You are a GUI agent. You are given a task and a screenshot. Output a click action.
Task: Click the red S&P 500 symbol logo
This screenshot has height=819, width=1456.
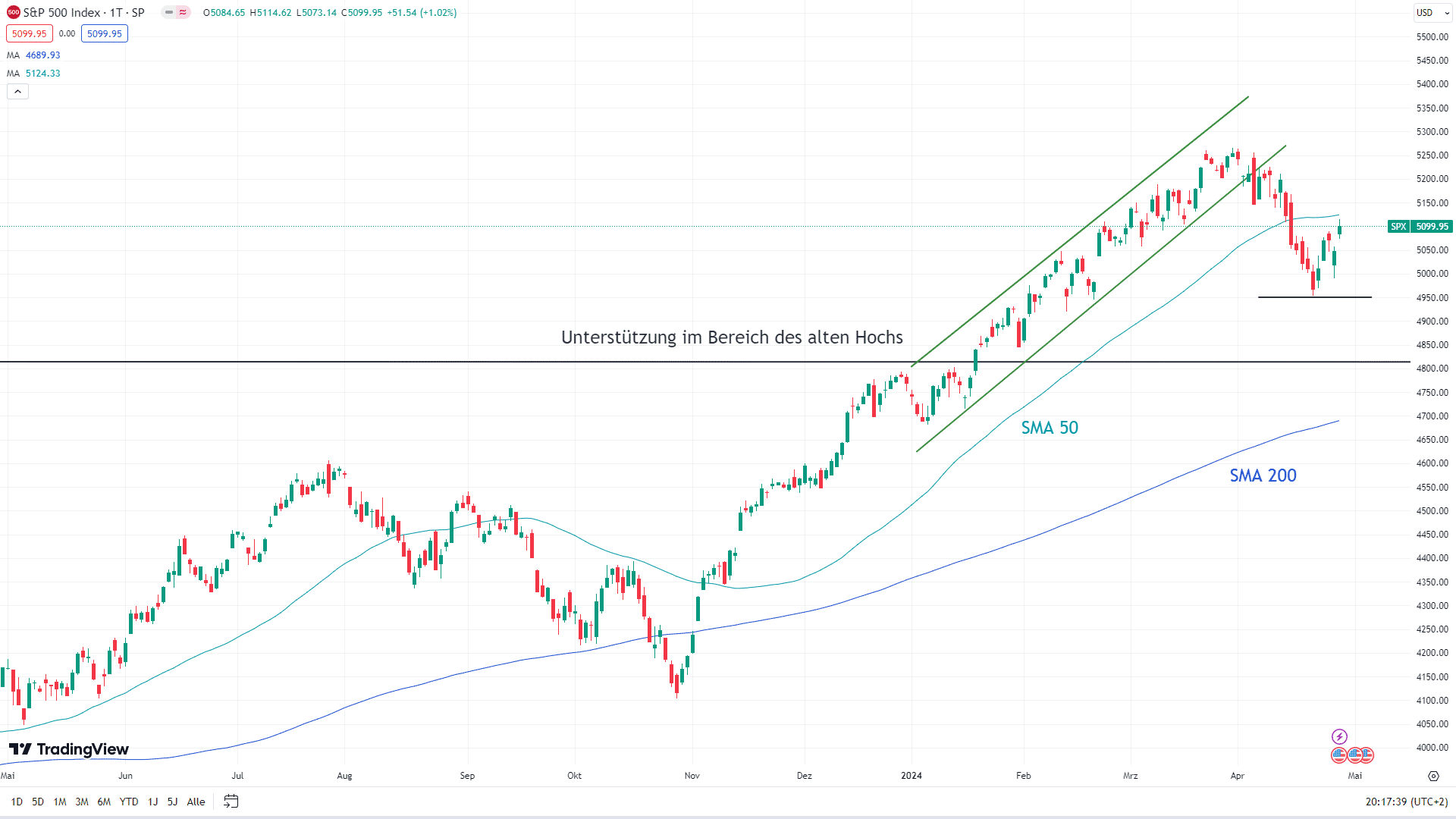click(14, 12)
